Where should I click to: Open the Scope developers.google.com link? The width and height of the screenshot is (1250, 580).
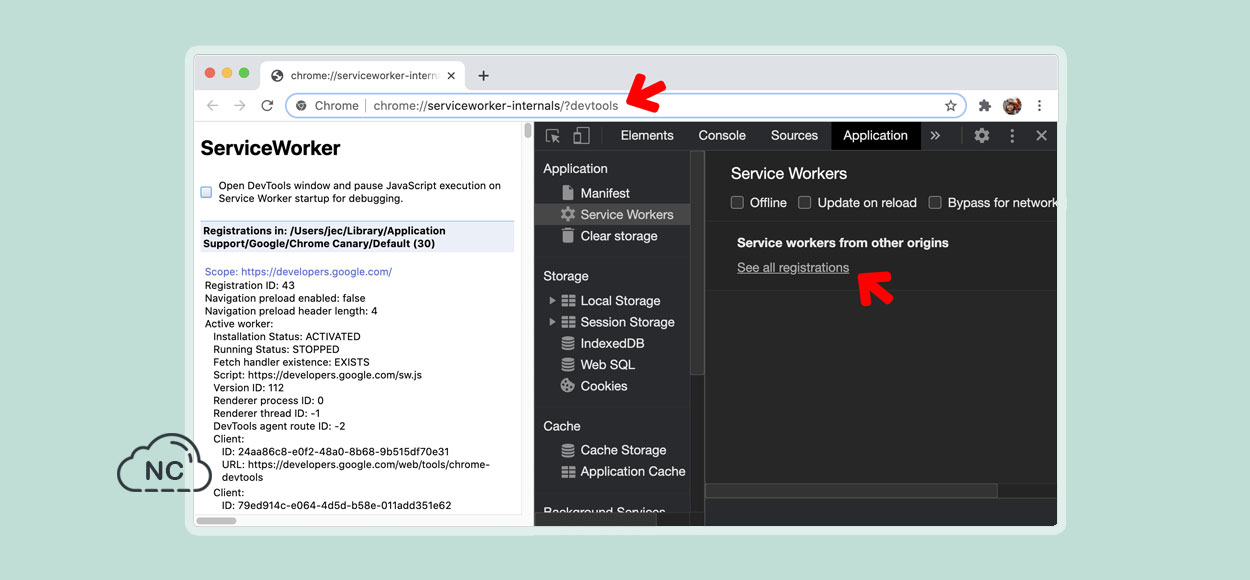(x=298, y=272)
